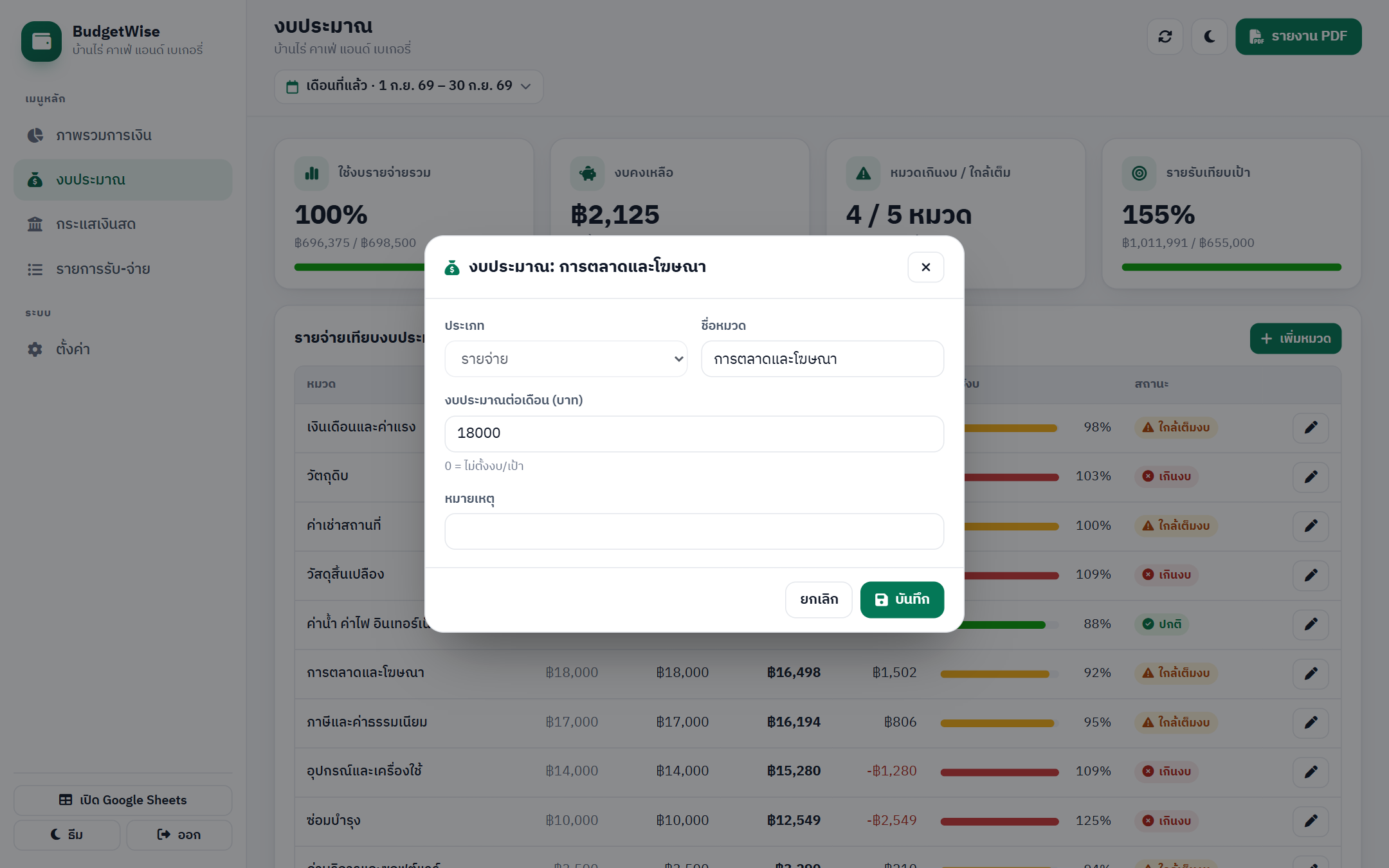
Task: Edit the การตลาดและโฆษณา row with pencil icon
Action: pos(1311,674)
